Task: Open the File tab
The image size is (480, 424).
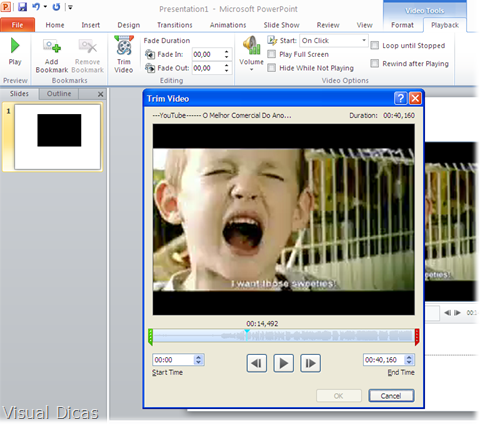Action: [x=17, y=25]
